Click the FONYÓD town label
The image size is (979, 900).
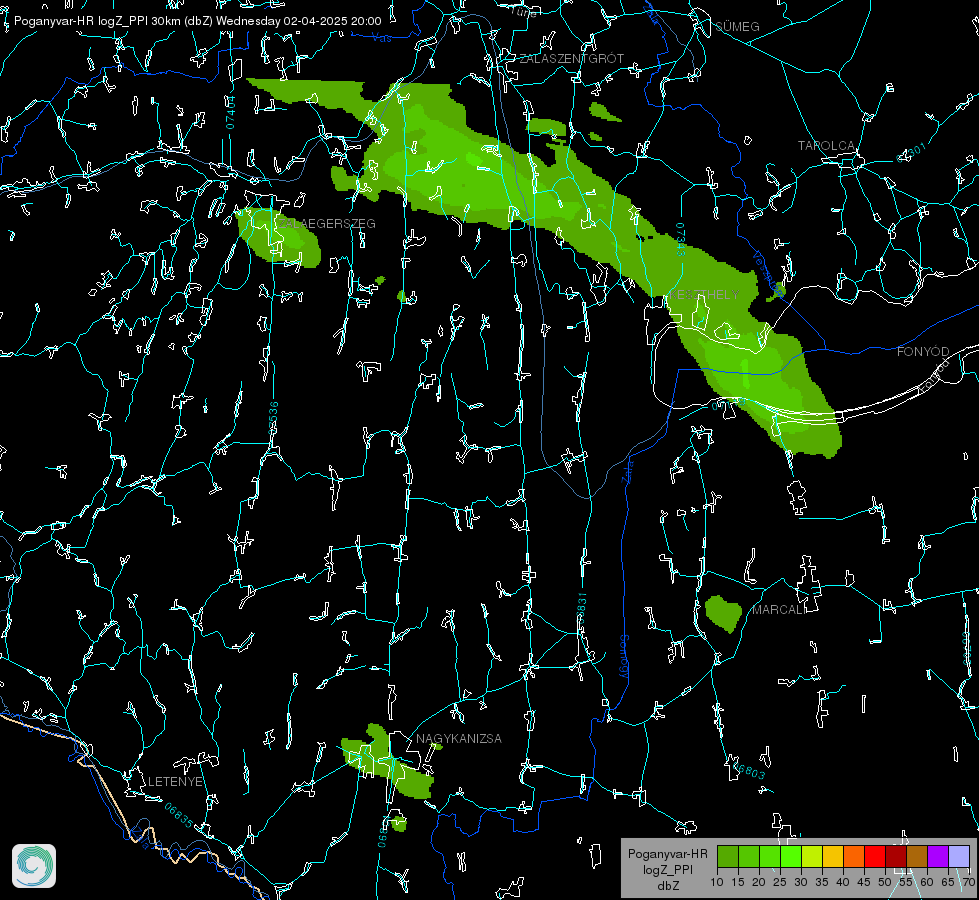click(923, 352)
